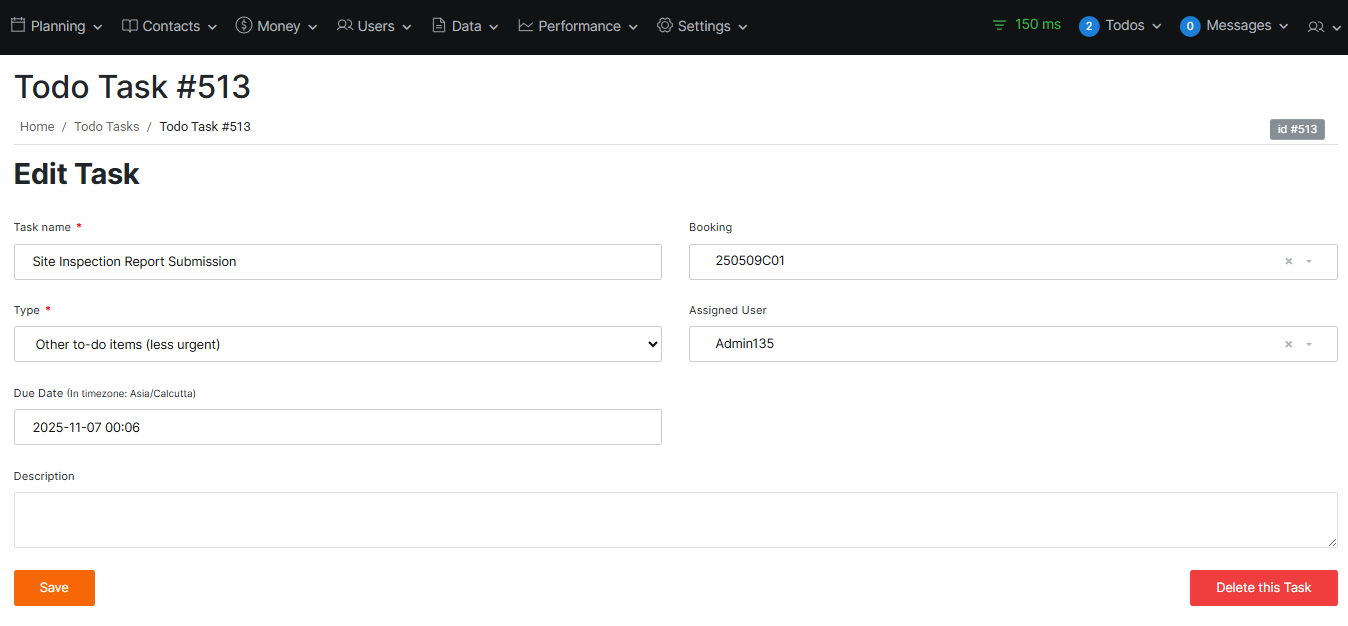Click the Contacts book icon
The image size is (1348, 626).
click(130, 25)
